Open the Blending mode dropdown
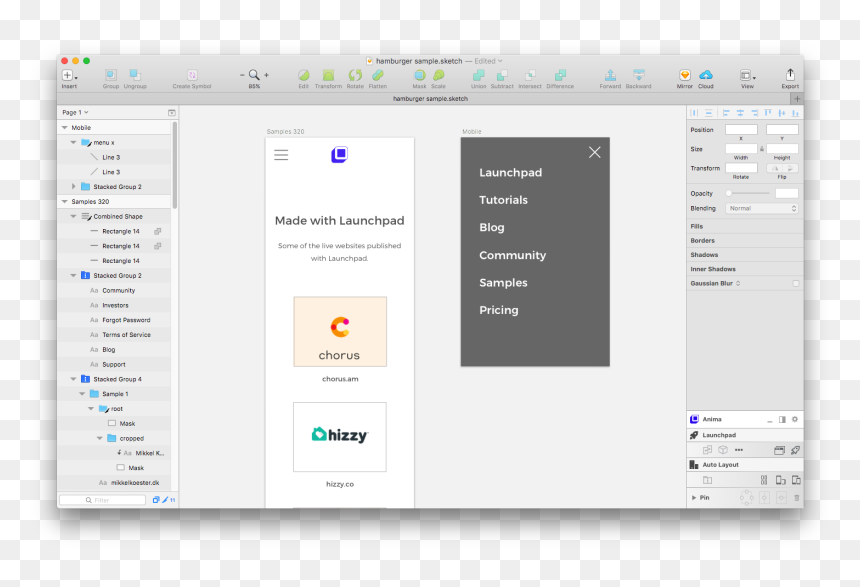 [761, 208]
